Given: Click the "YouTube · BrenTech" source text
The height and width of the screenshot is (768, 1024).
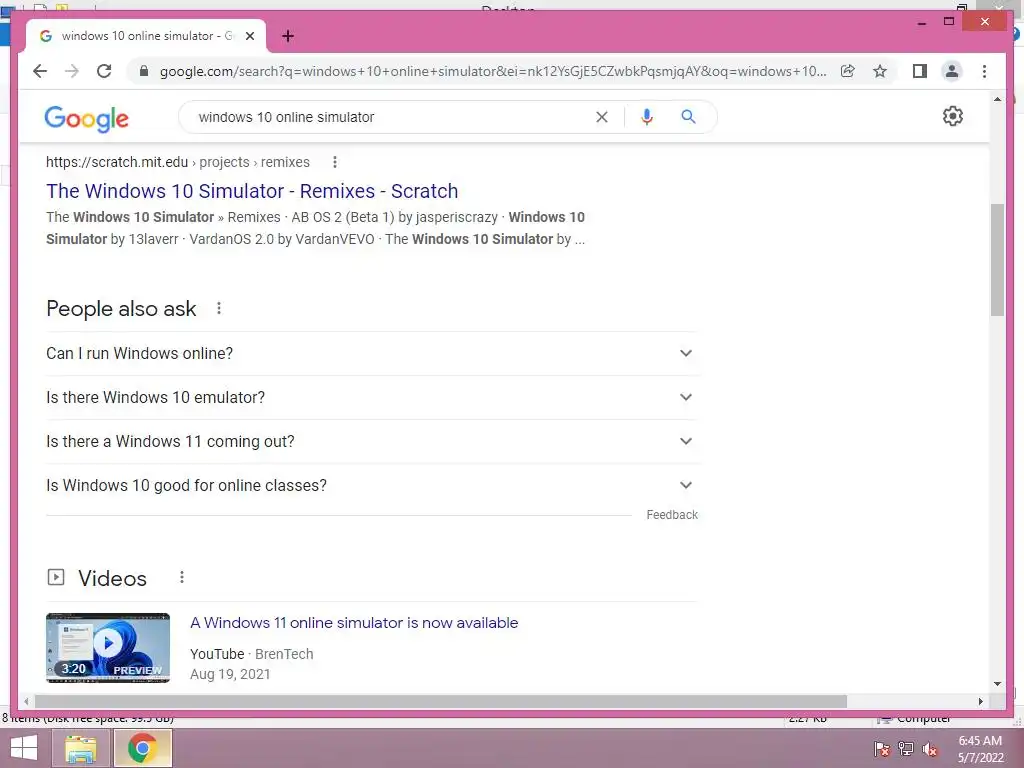Looking at the screenshot, I should (x=251, y=654).
